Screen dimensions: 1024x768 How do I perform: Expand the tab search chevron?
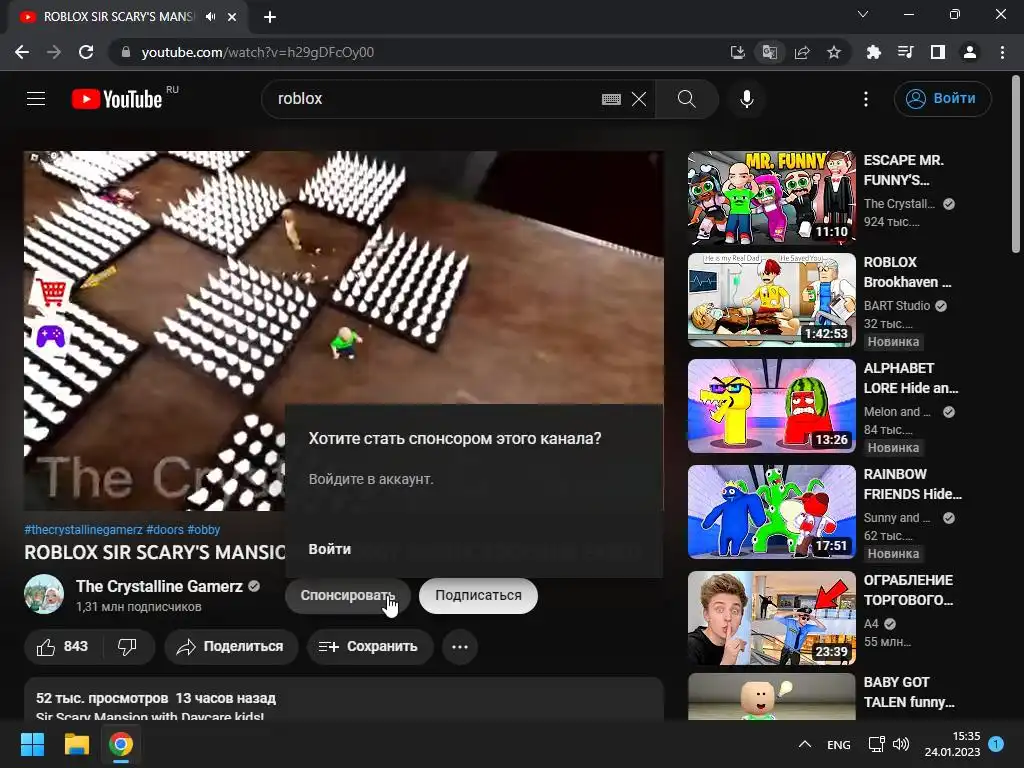863,14
